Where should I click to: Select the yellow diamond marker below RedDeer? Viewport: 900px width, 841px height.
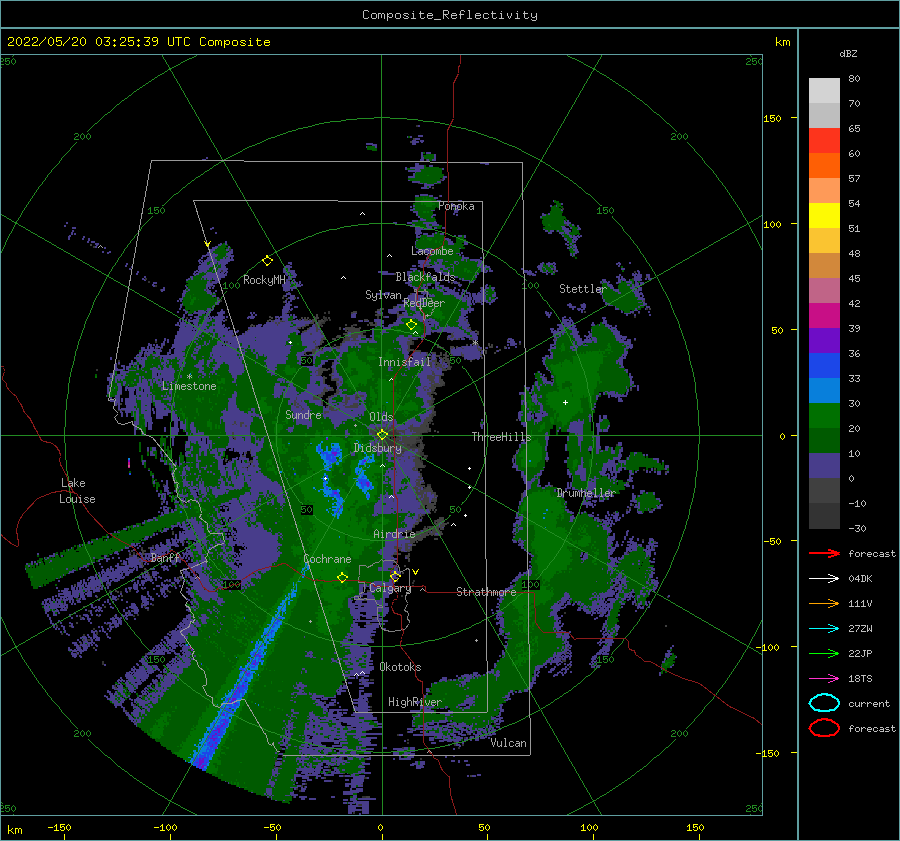(412, 325)
